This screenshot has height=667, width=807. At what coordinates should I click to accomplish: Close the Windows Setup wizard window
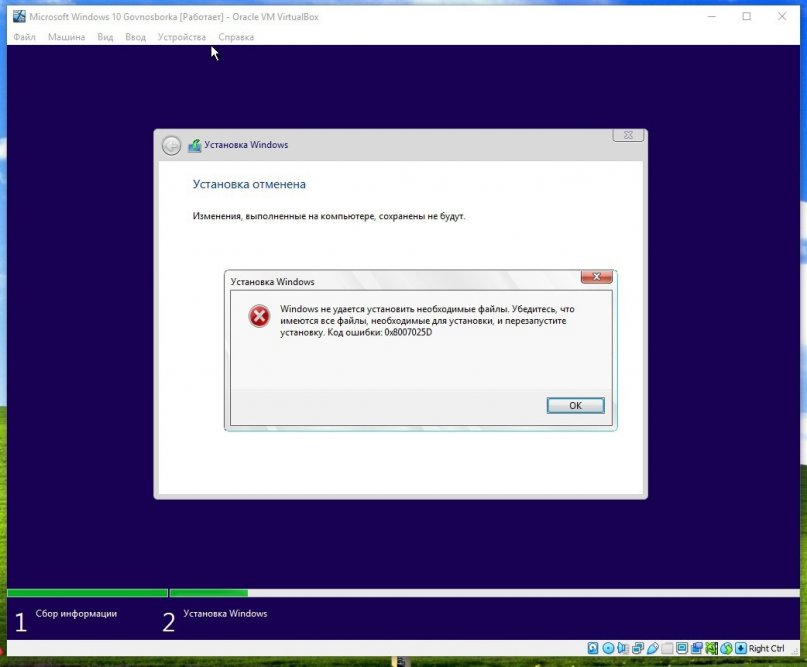point(628,135)
